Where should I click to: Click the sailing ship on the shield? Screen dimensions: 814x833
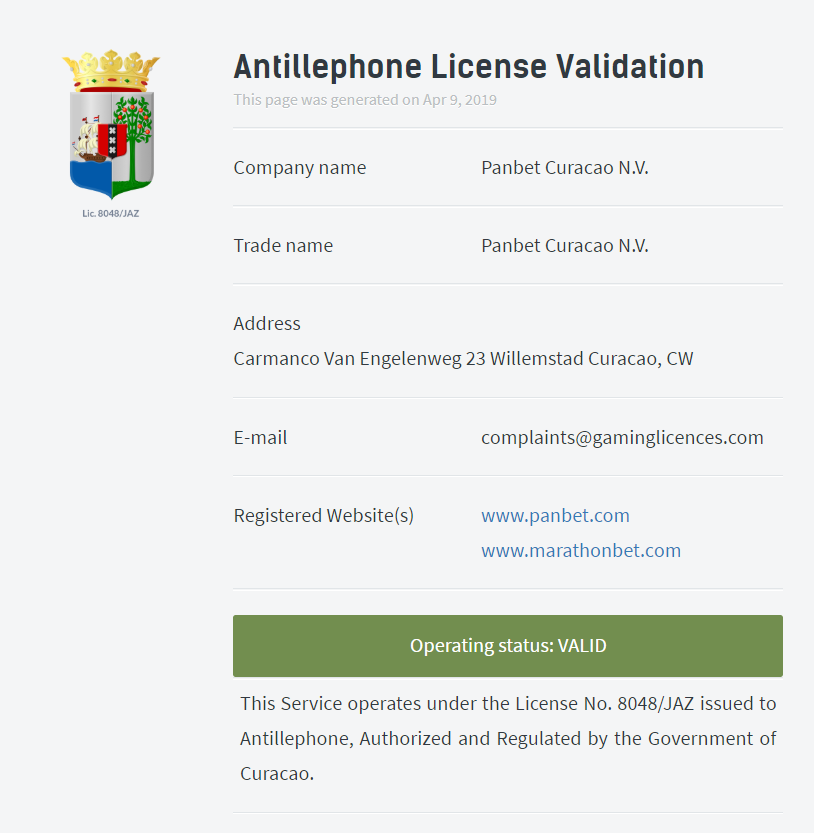point(87,140)
